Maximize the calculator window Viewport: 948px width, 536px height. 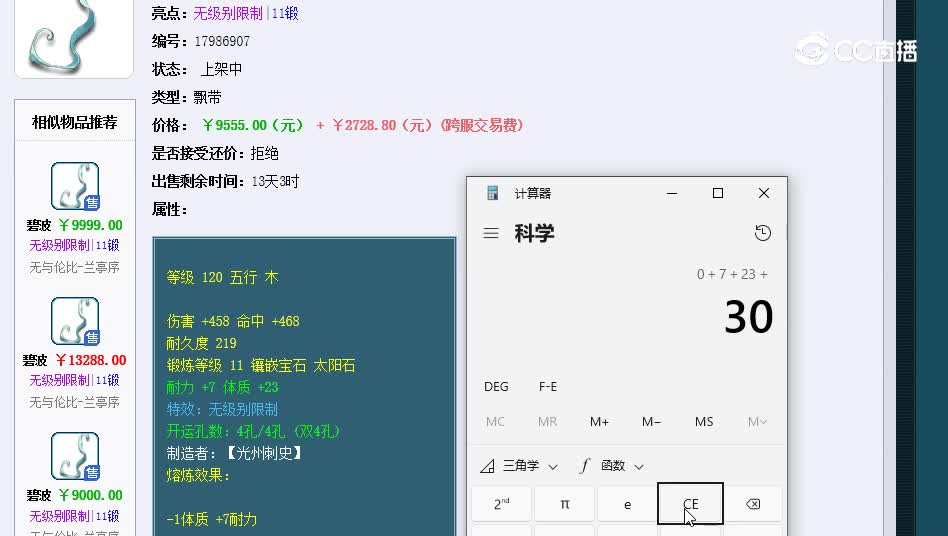718,193
